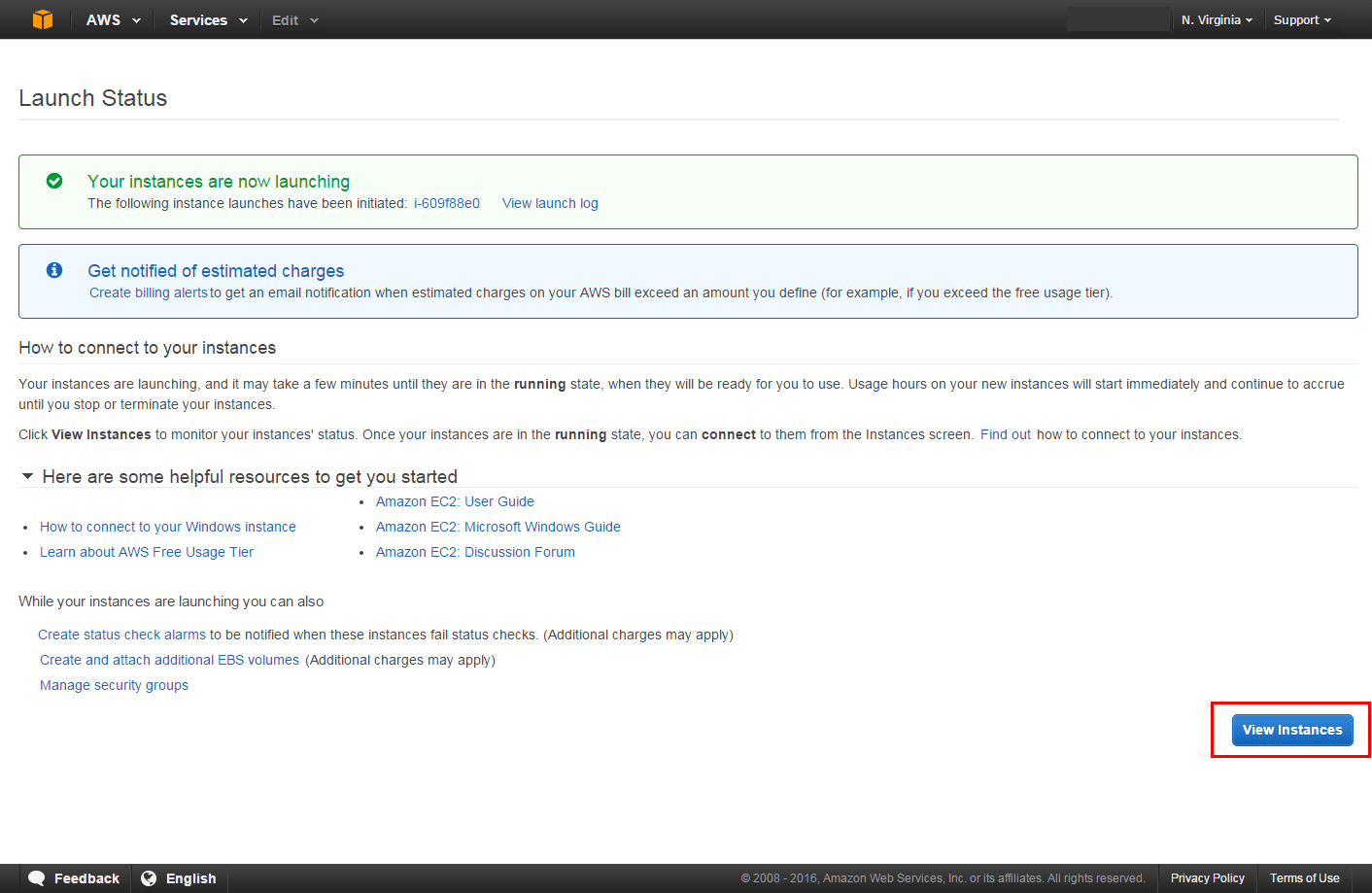Click the Feedback speech bubble icon

point(37,877)
